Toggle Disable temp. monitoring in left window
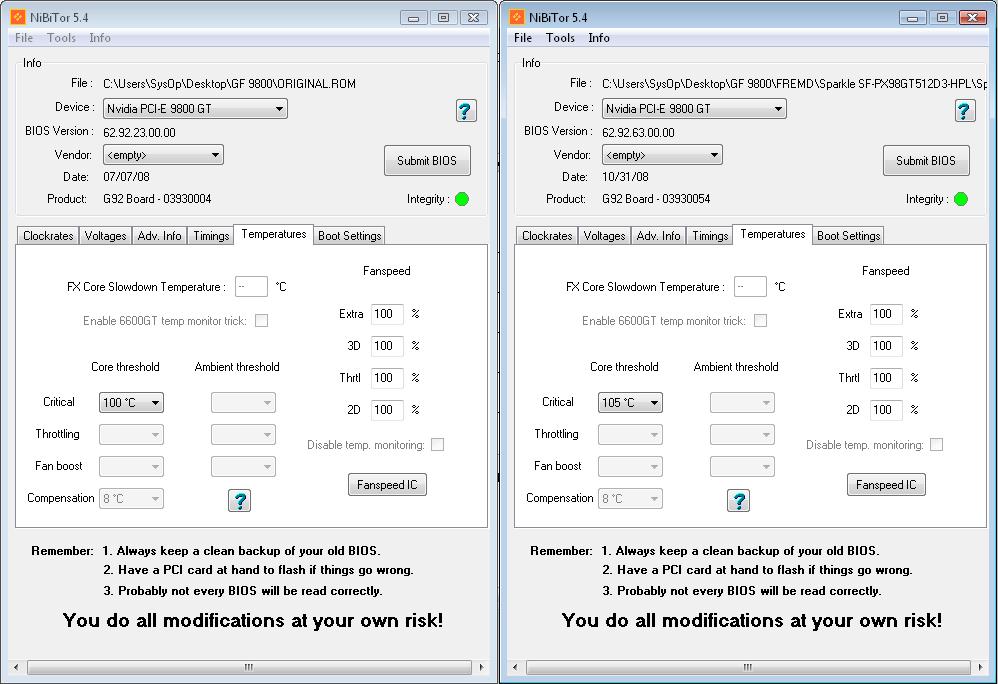The height and width of the screenshot is (684, 998). click(437, 445)
